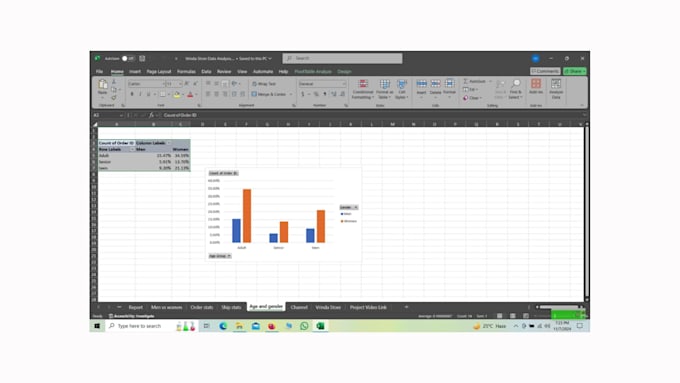Click the Save icon in title bar
Viewport: 680px width, 383px height.
[x=142, y=58]
